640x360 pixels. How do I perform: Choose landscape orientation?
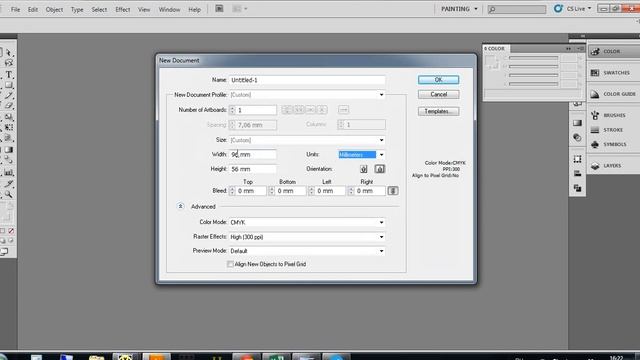[380, 169]
